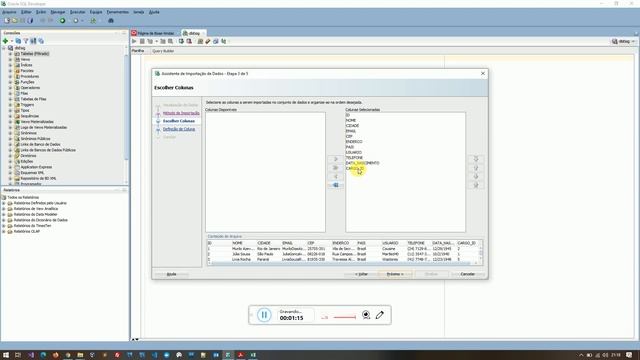Viewport: 640px width, 360px height.
Task: Expand Relatórios do Dicionário de Dados folder
Action: 4,220
